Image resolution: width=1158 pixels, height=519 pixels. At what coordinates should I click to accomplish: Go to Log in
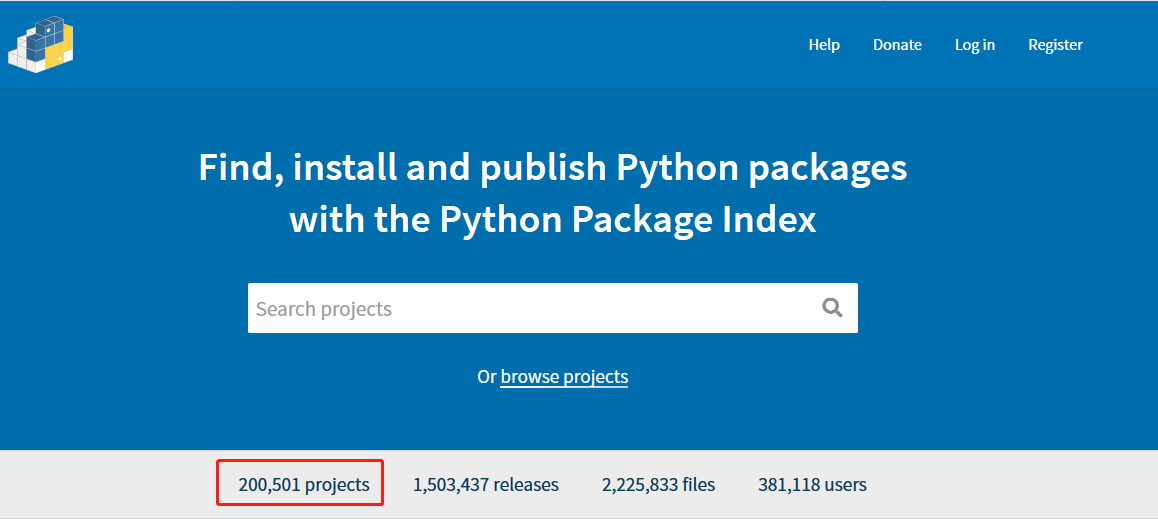(975, 45)
